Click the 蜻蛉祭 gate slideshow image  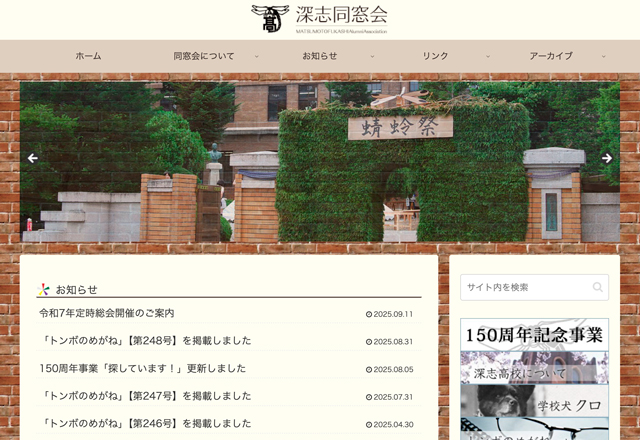tap(320, 162)
